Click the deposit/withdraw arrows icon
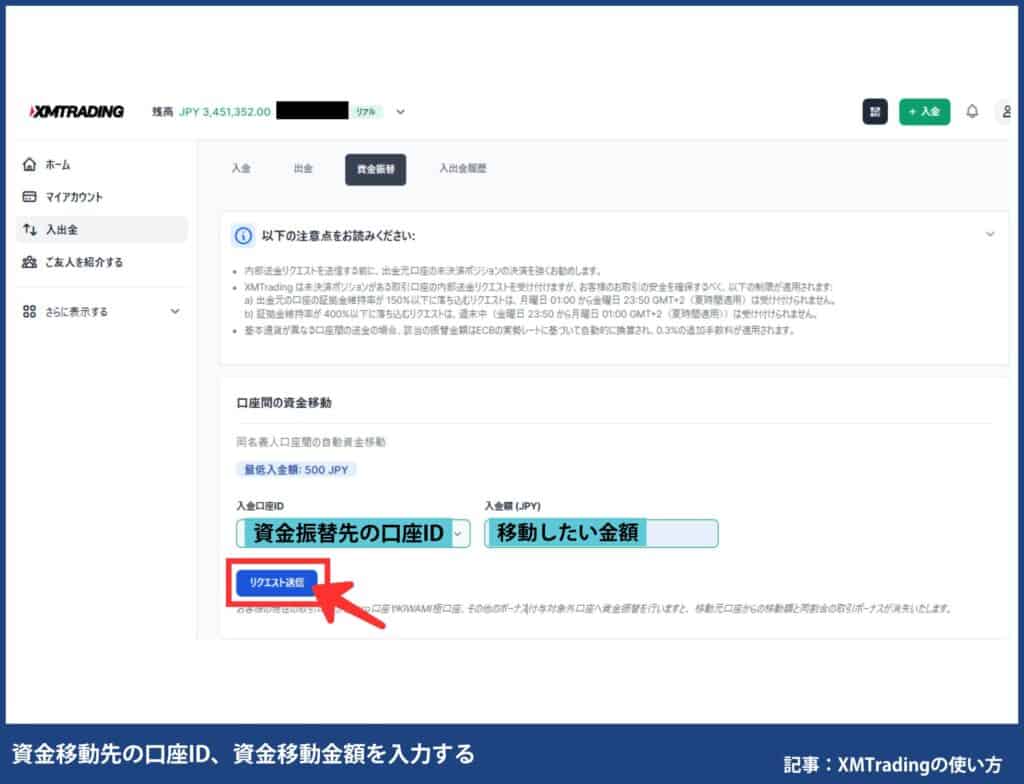This screenshot has width=1024, height=784. 29,229
